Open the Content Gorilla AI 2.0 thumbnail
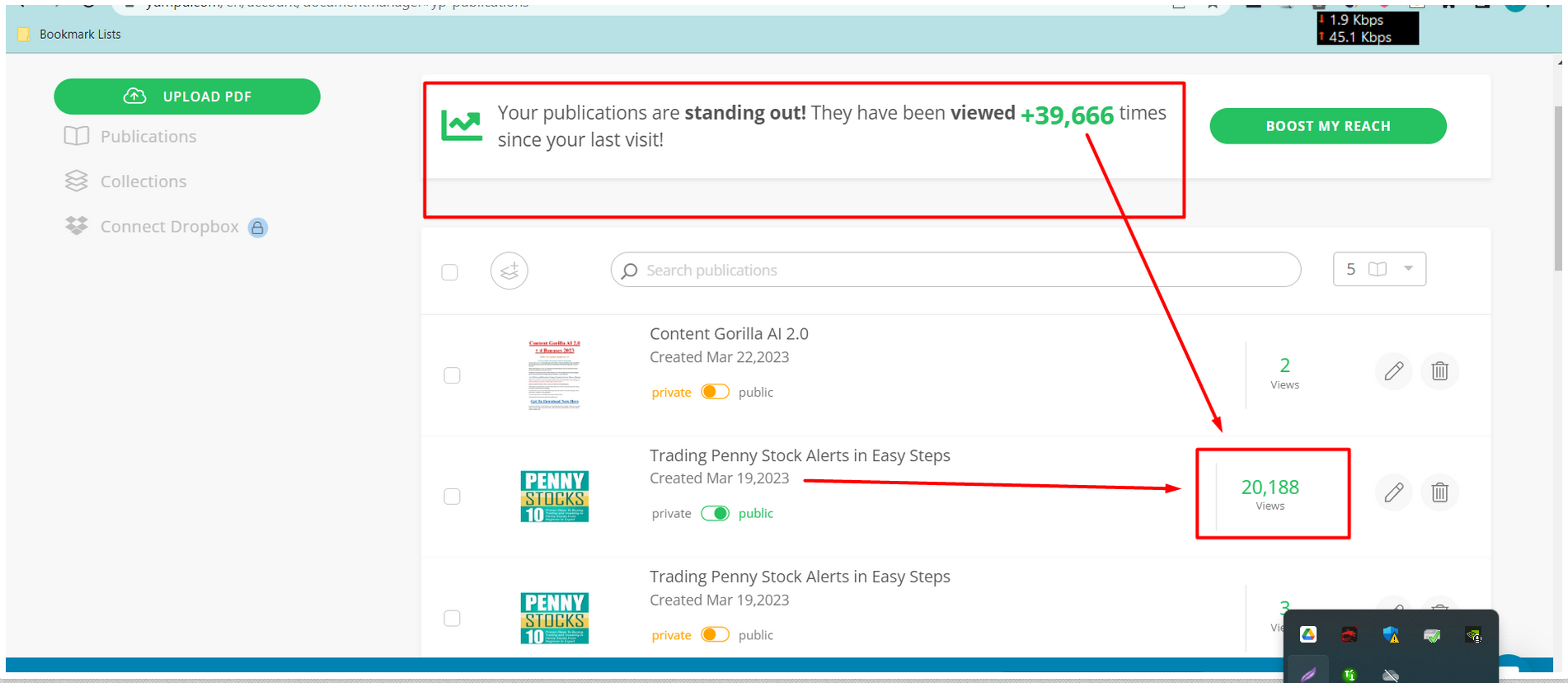This screenshot has width=1568, height=683. coord(554,374)
